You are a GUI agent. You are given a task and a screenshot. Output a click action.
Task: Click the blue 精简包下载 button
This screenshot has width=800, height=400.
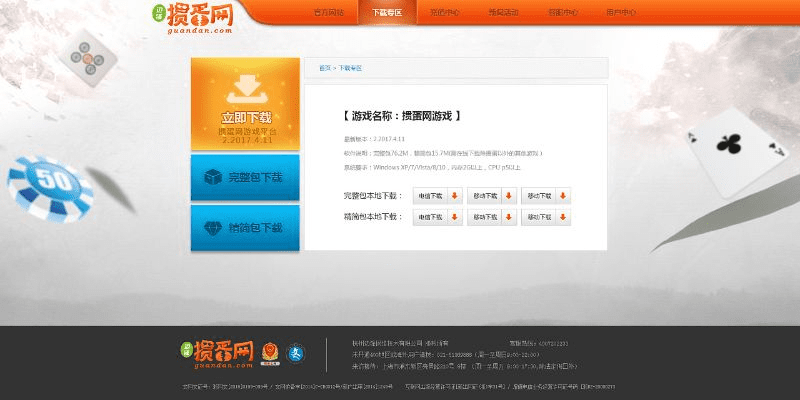[x=245, y=228]
